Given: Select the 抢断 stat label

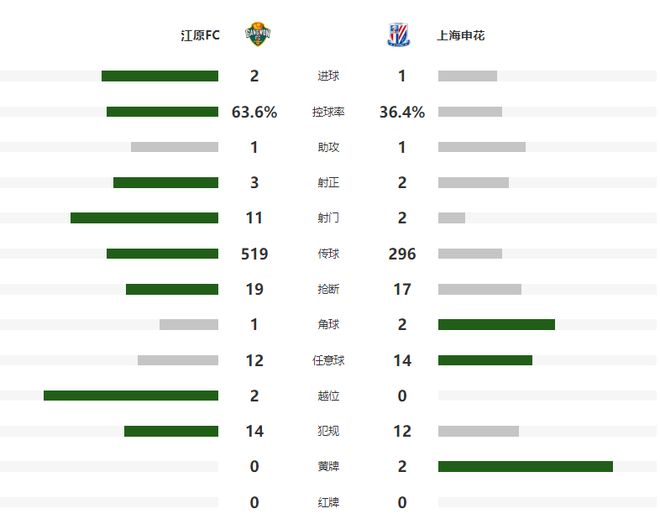Looking at the screenshot, I should click(x=328, y=289).
